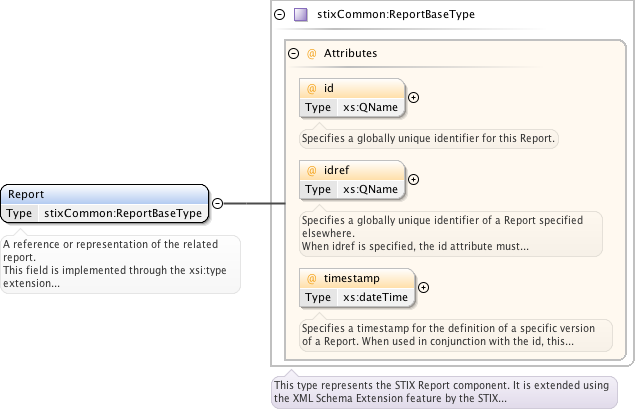Select the id attribute header
Image resolution: width=636 pixels, height=412 pixels.
(x=352, y=89)
